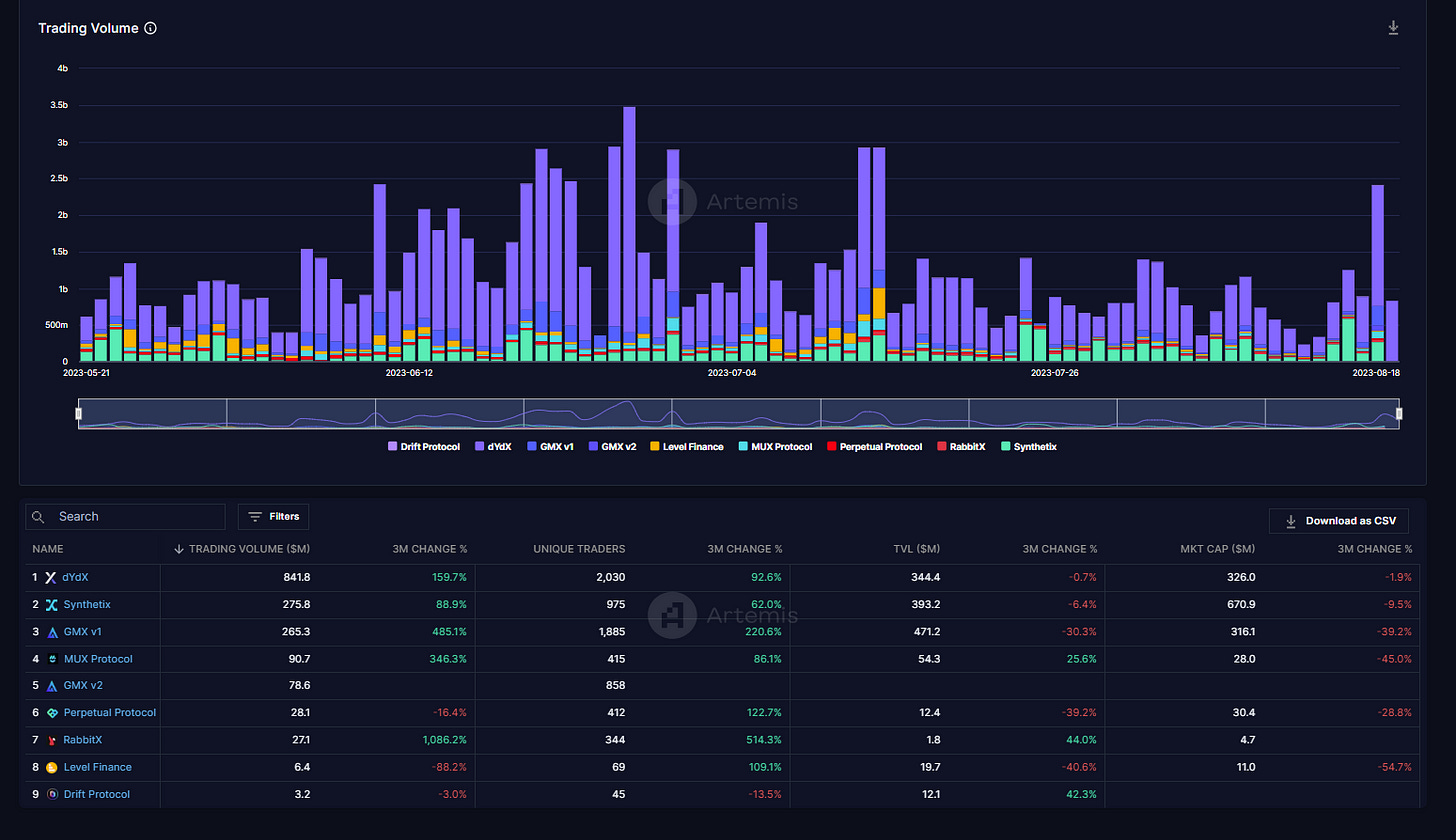Click the magnifier icon in Search box
This screenshot has width=1456, height=840.
click(x=38, y=517)
